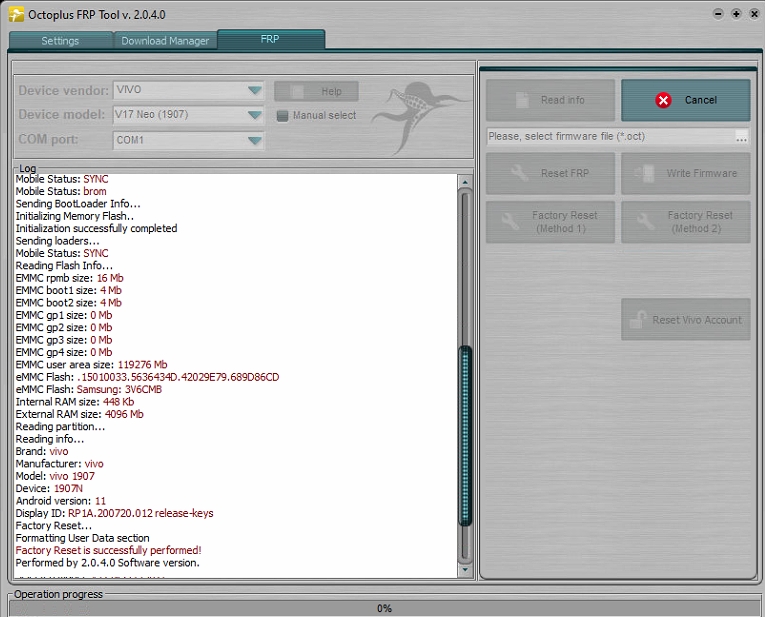Click the Factory Reset Method 2 wrench icon
The image size is (765, 617).
coord(645,222)
